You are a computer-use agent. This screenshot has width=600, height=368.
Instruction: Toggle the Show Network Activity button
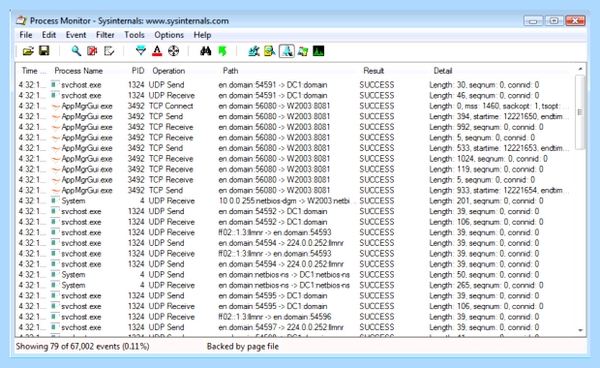[x=287, y=51]
